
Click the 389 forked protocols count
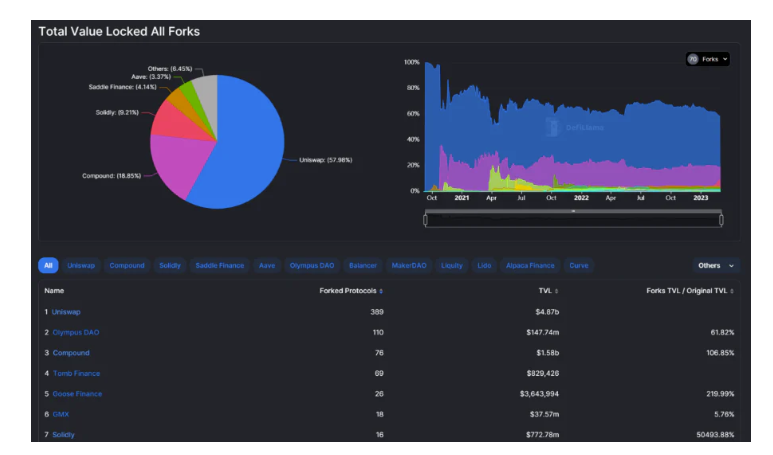point(377,312)
